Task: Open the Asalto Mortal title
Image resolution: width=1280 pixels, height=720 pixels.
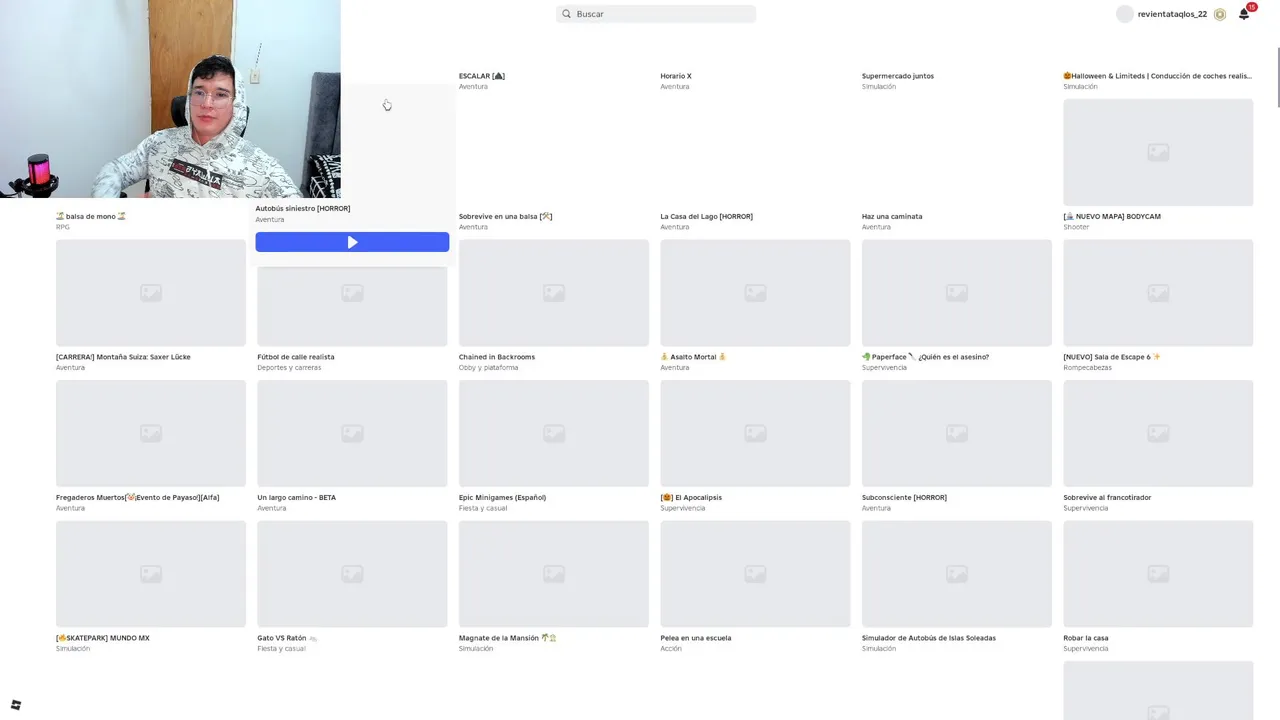Action: pos(693,357)
